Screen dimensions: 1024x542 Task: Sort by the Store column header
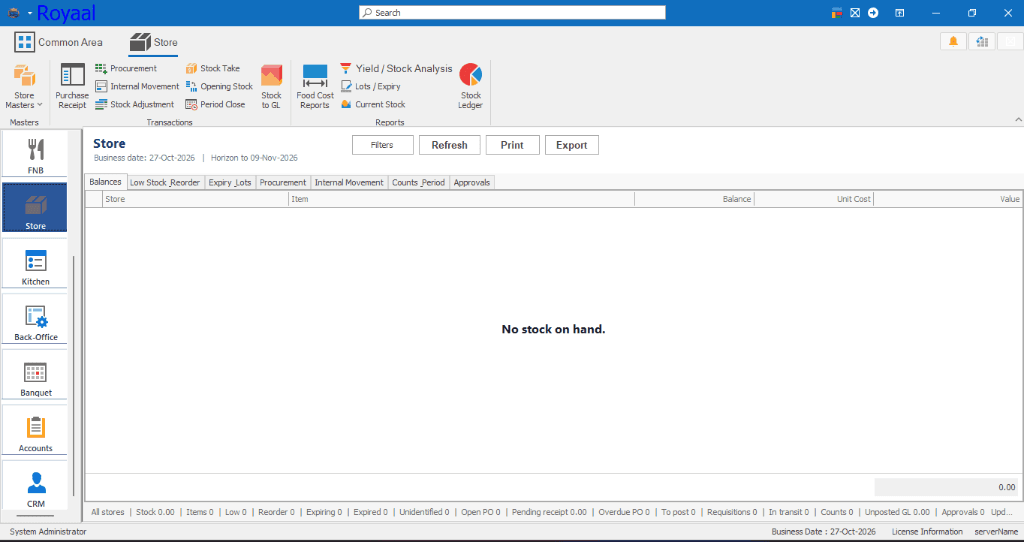[196, 199]
